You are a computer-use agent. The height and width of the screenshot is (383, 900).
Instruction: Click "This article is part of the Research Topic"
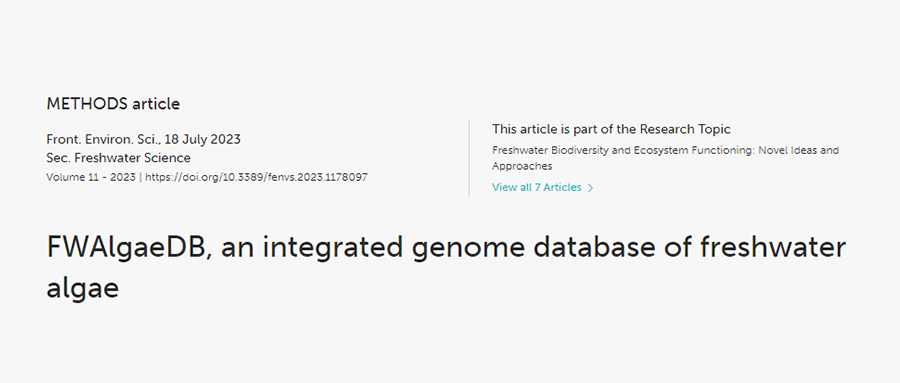611,129
